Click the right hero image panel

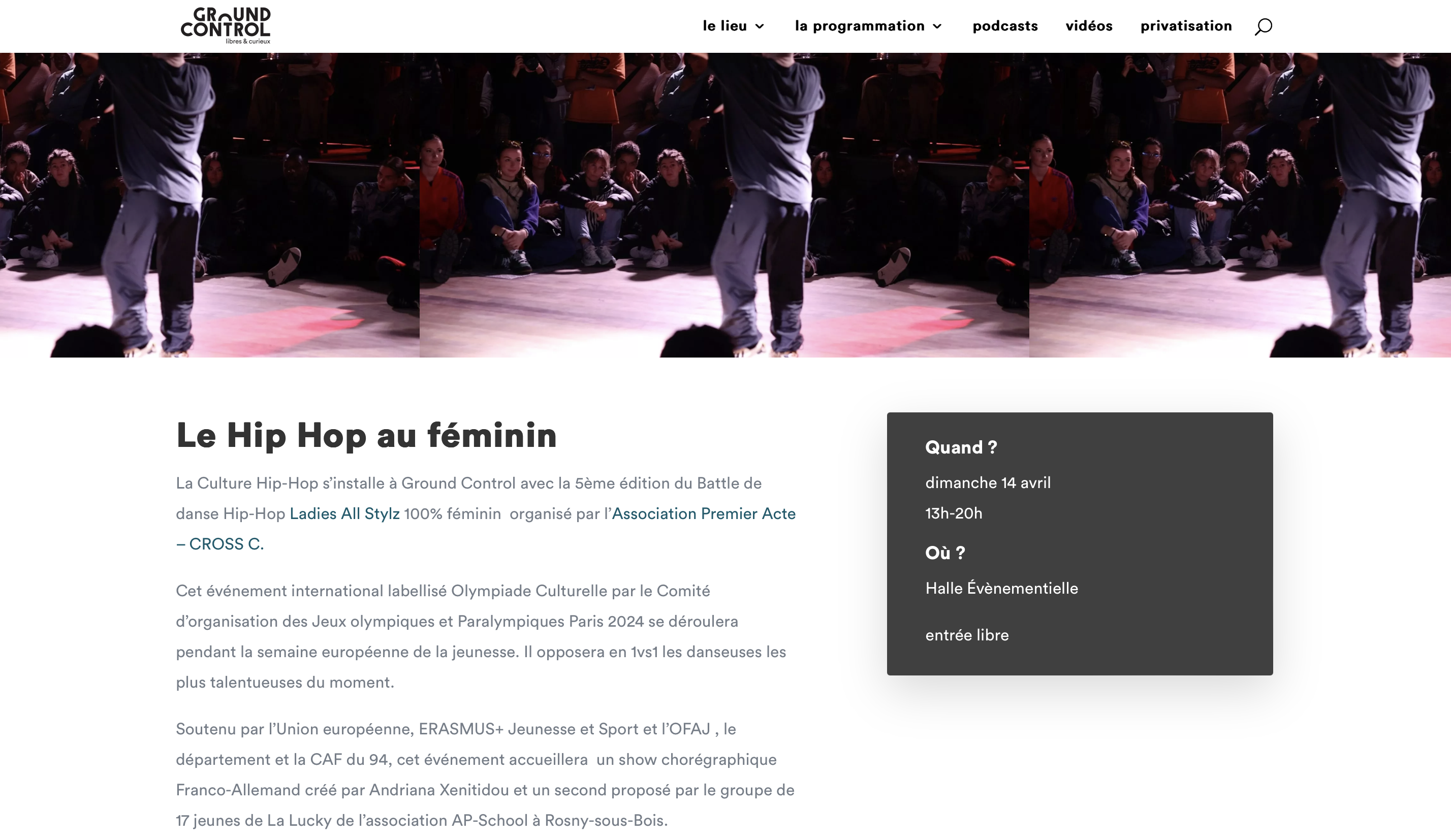[x=1239, y=205]
